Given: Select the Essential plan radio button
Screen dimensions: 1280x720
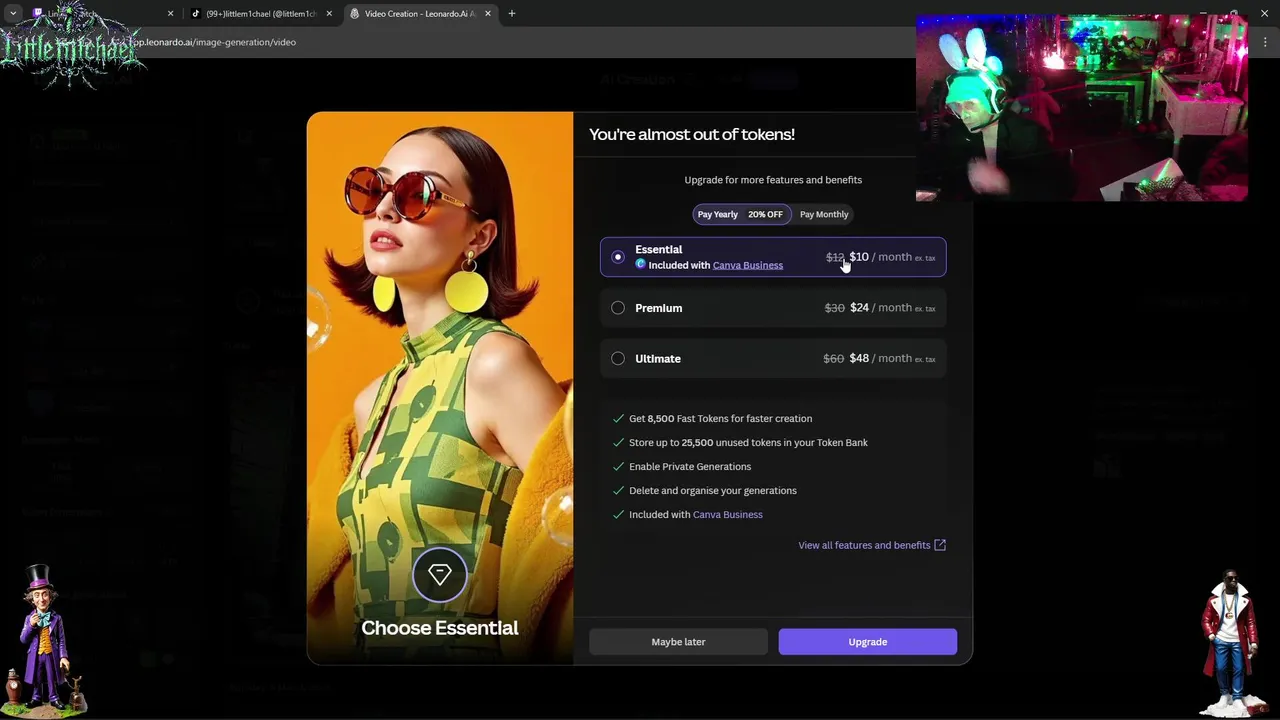Looking at the screenshot, I should tap(618, 257).
